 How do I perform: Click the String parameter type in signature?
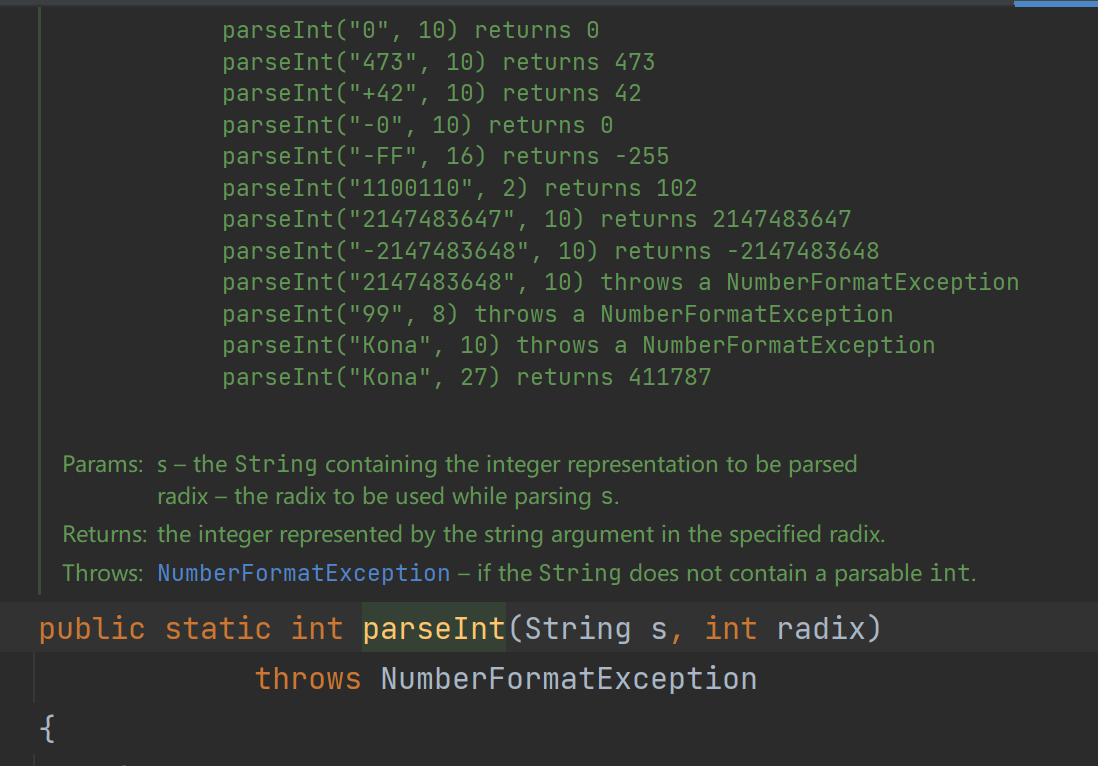tap(577, 629)
